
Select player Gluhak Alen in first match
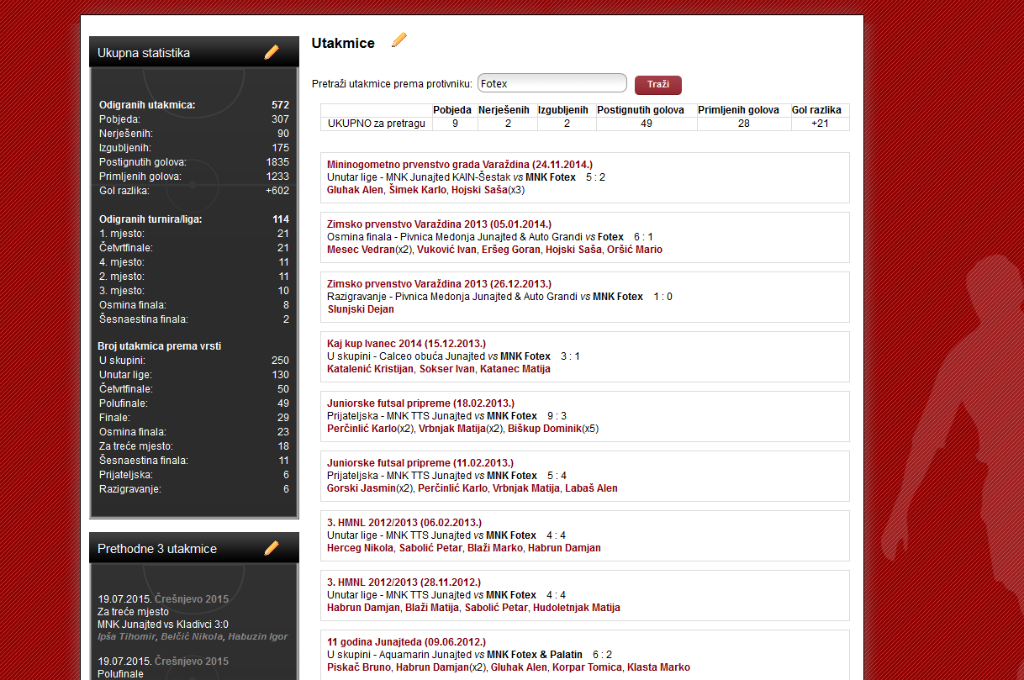click(x=355, y=190)
